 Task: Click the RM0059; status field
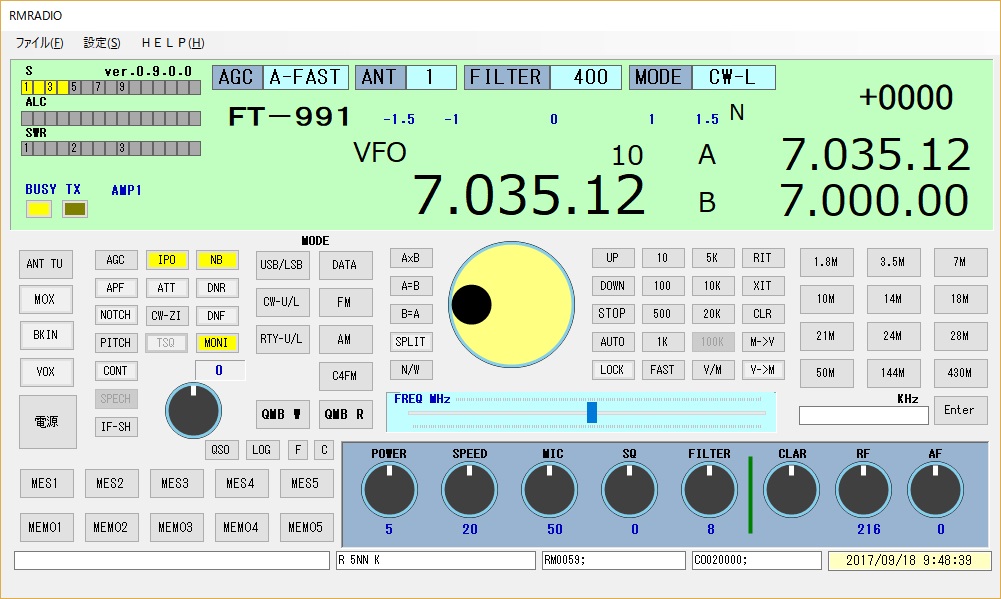pos(613,561)
